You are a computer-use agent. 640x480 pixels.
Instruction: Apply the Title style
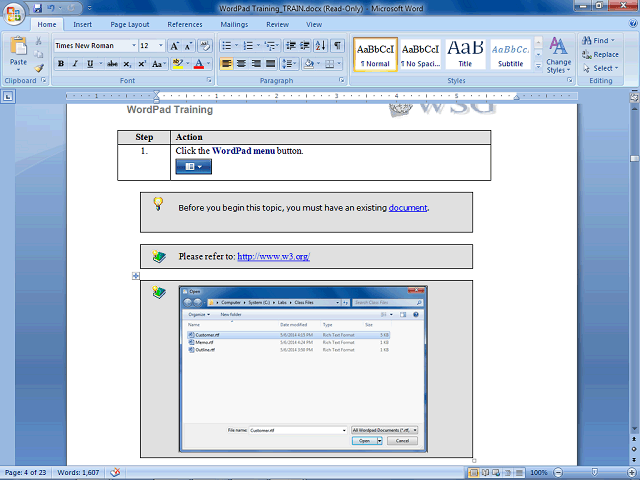pos(465,54)
